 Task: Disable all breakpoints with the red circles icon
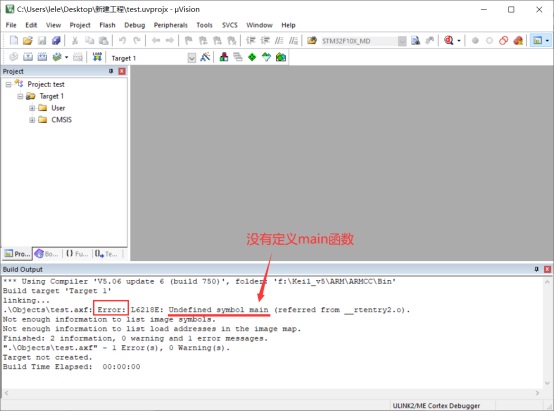click(503, 40)
